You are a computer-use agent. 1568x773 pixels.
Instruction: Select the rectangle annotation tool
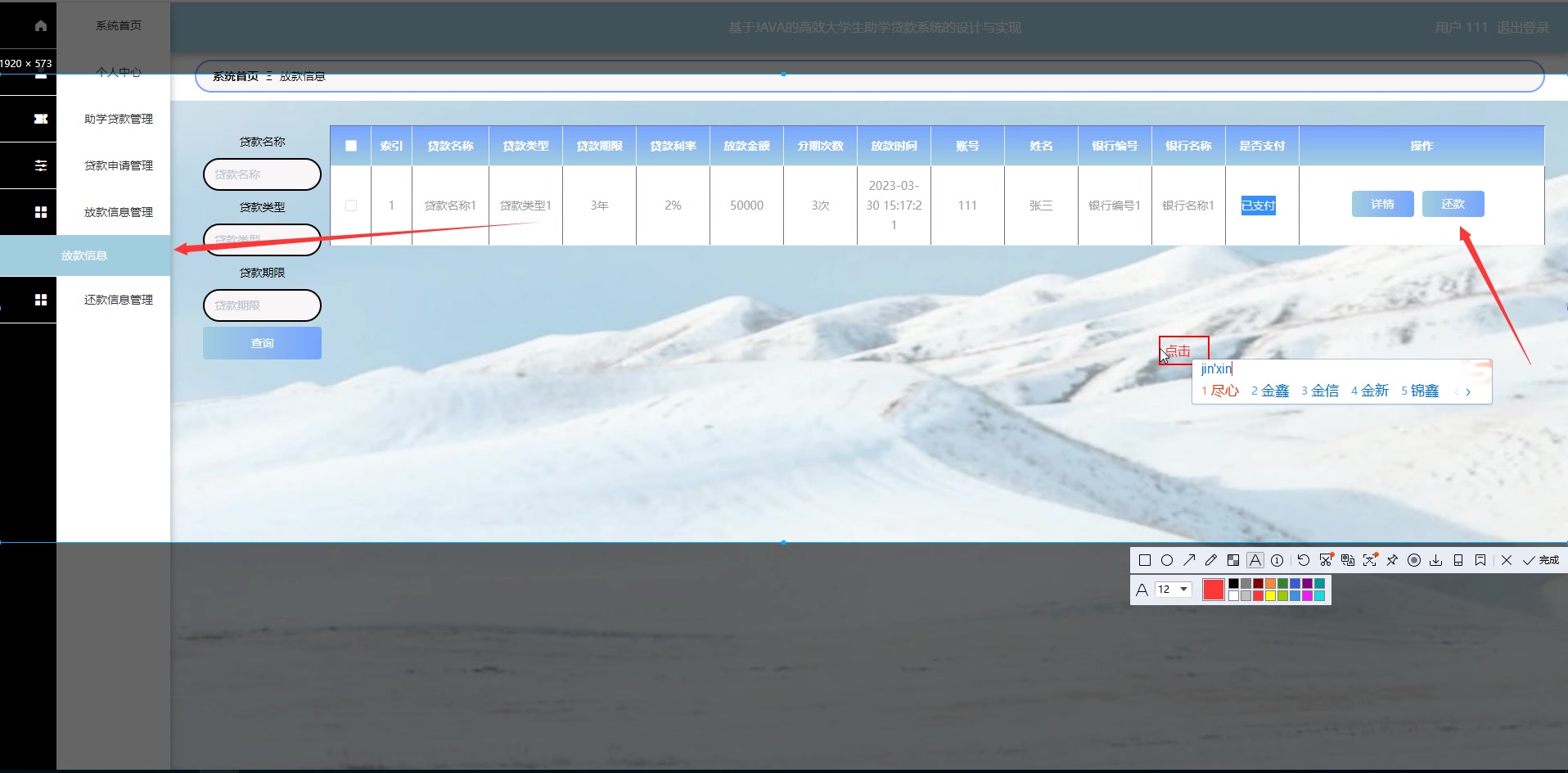pos(1145,561)
